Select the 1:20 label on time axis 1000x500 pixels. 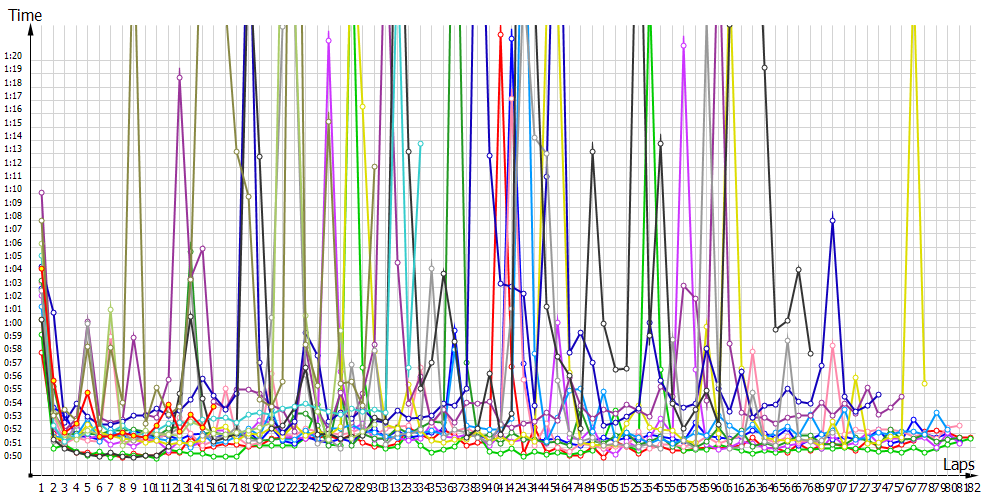coord(14,56)
